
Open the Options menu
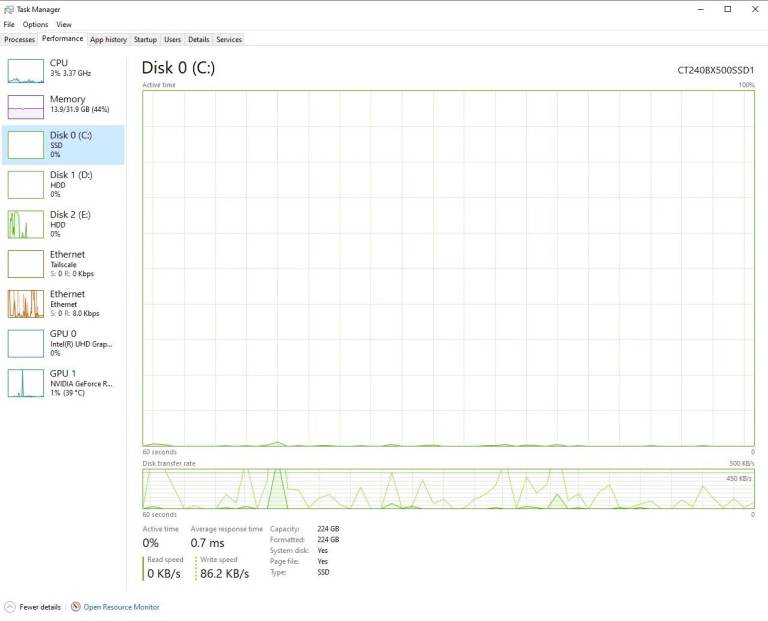pos(35,24)
